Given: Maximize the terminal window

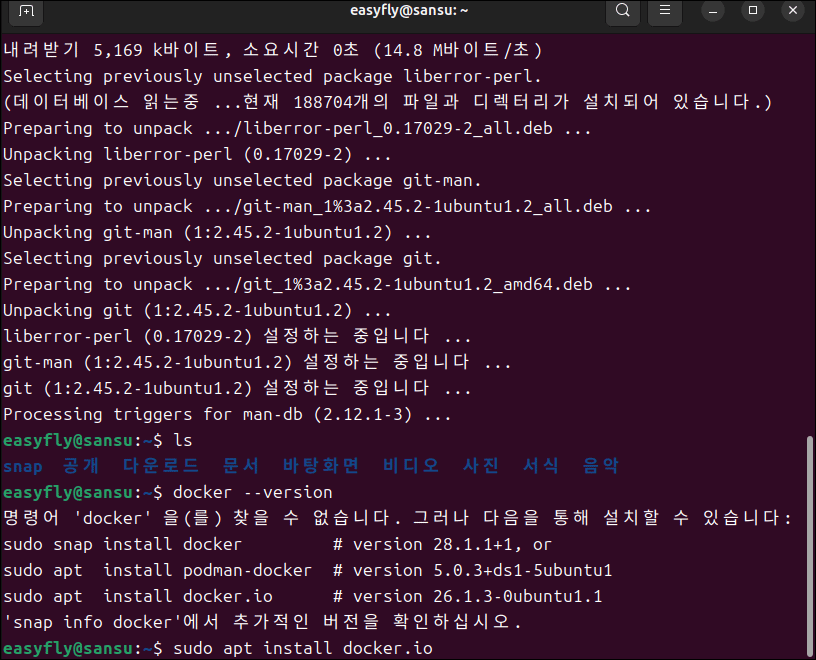Looking at the screenshot, I should coord(753,10).
